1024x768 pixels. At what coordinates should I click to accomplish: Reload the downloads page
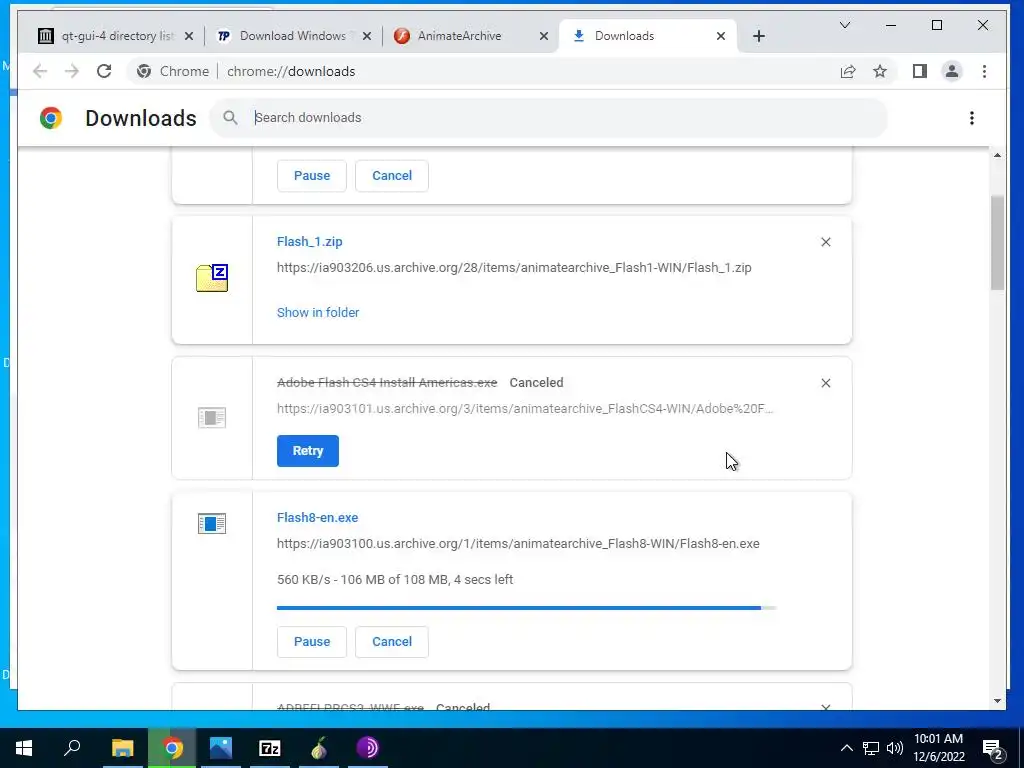coord(104,71)
